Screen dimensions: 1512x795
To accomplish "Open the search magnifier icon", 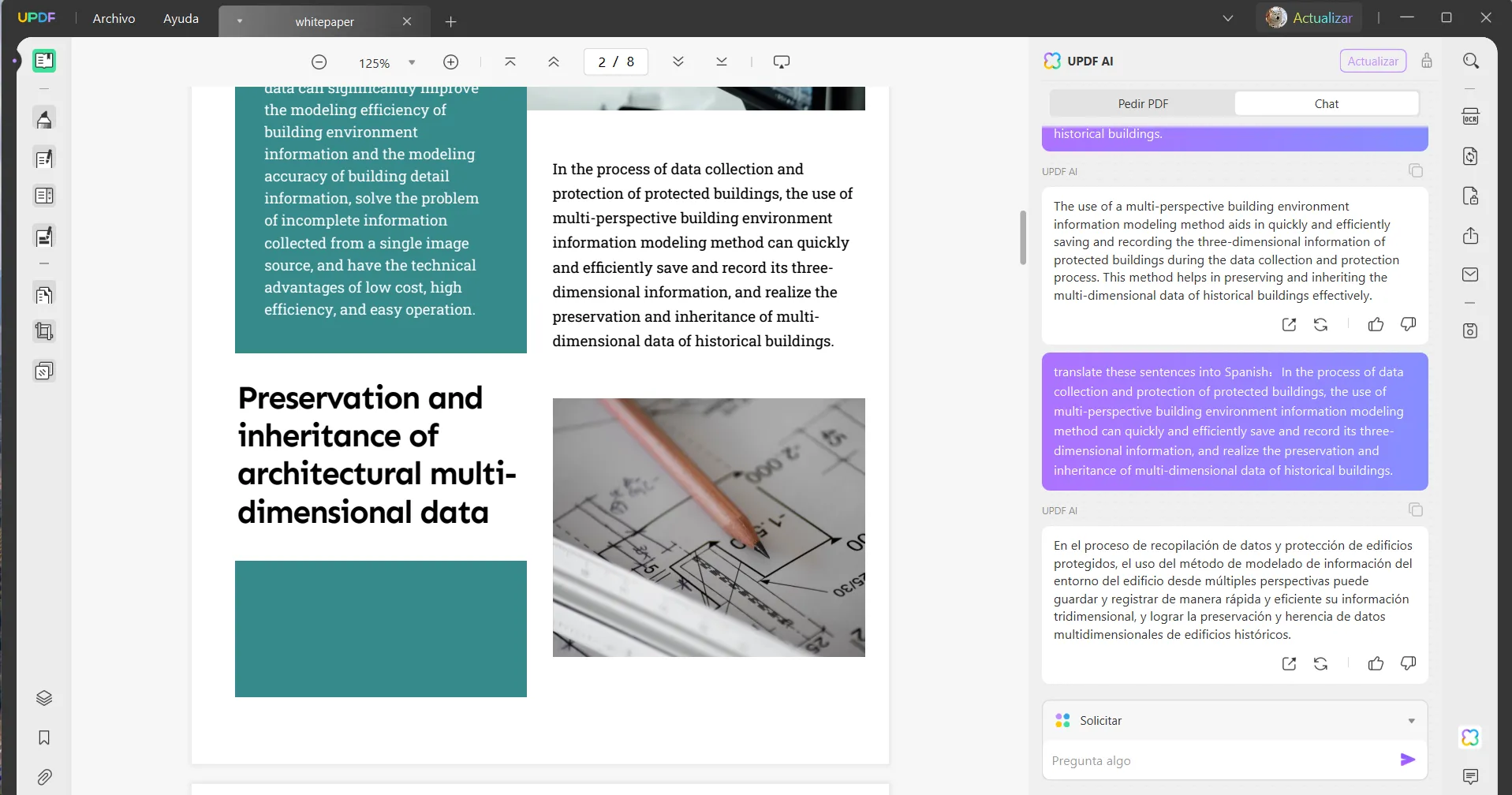I will (x=1471, y=61).
